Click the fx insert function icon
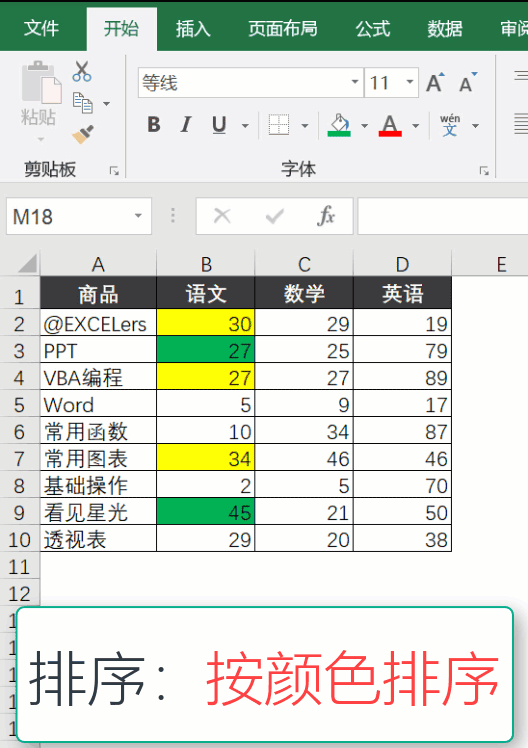Screen dimensions: 528x748 click(x=326, y=217)
